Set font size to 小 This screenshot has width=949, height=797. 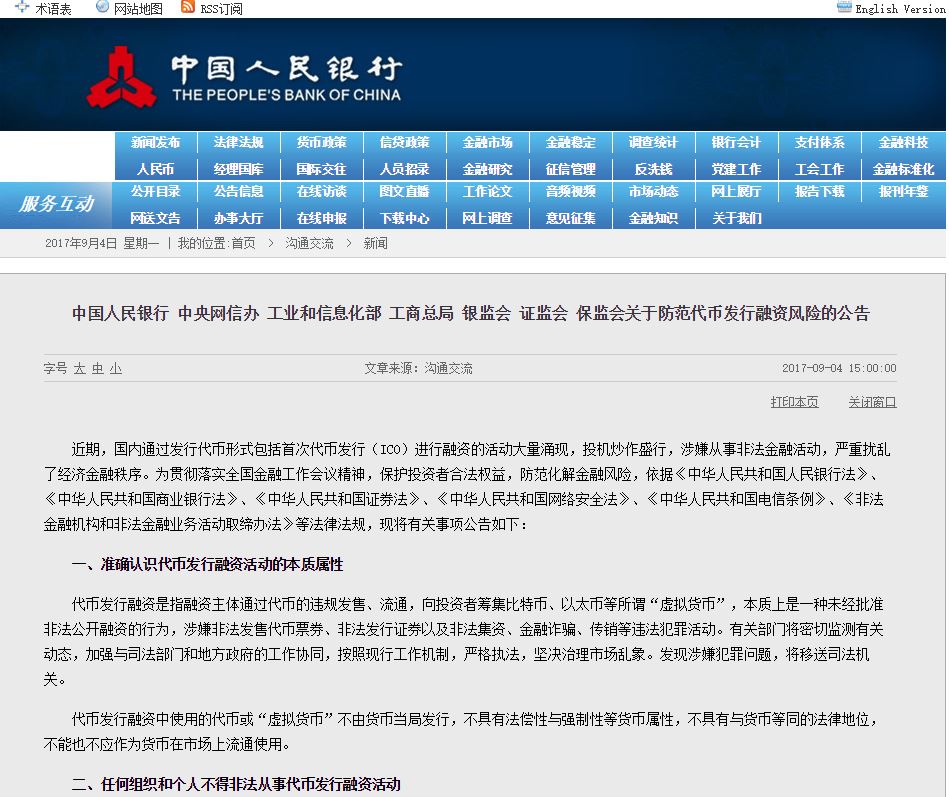coord(116,368)
